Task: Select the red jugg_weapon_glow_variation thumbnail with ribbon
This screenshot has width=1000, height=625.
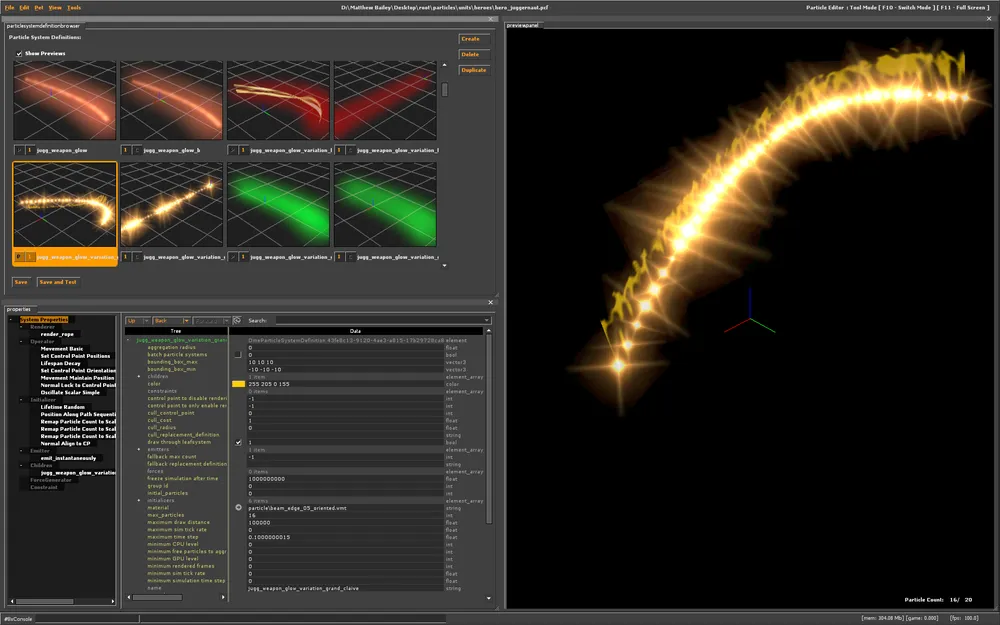Action: (279, 100)
